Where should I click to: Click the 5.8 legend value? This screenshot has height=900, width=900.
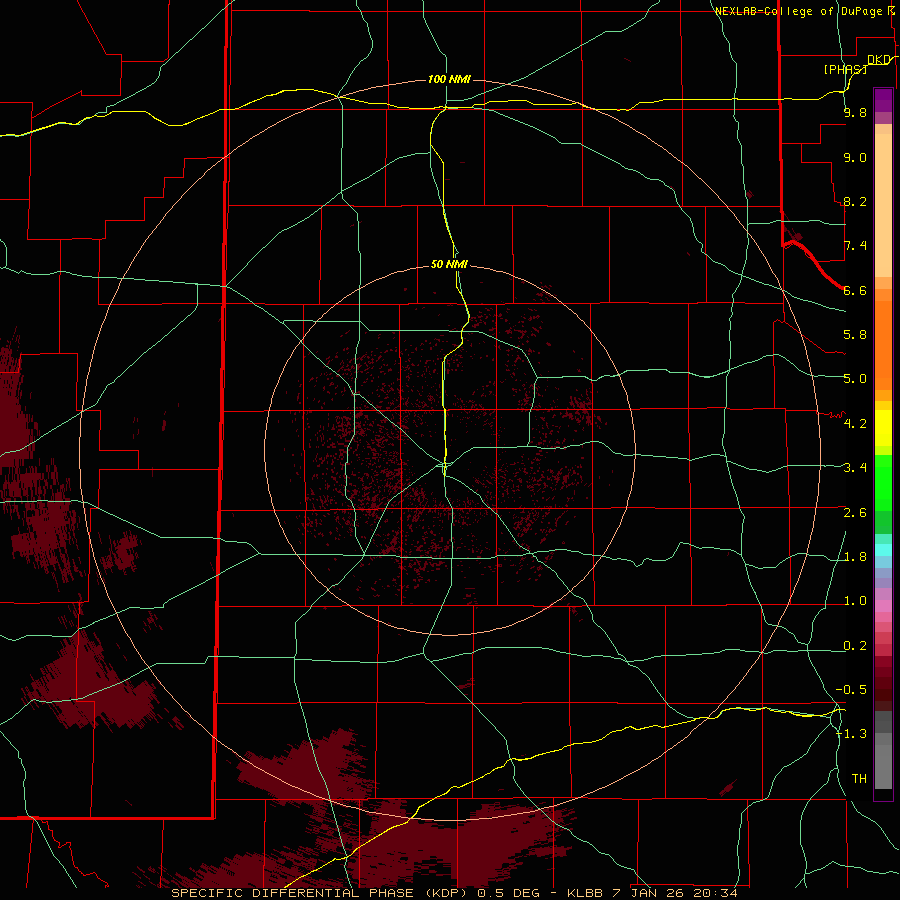click(855, 335)
